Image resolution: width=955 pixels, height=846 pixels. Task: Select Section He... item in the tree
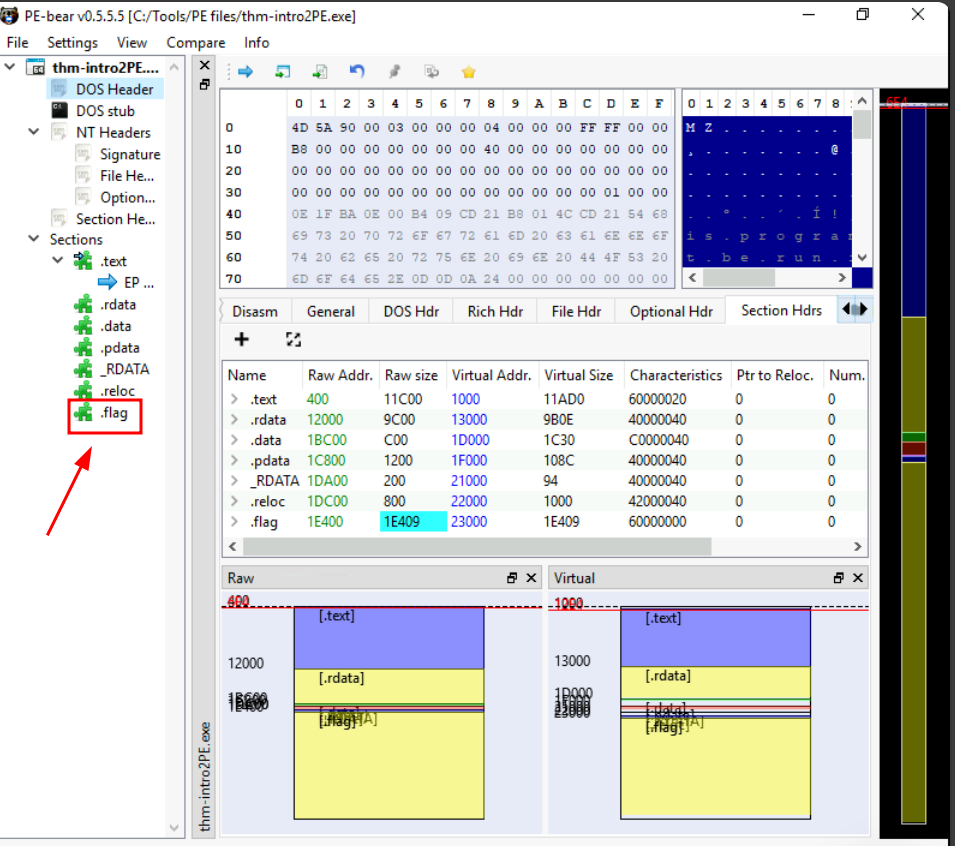pos(115,219)
